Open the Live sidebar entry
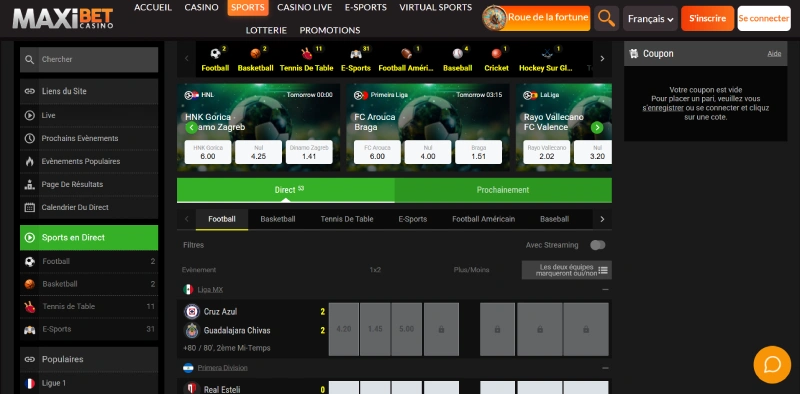The height and width of the screenshot is (394, 800). [89, 115]
